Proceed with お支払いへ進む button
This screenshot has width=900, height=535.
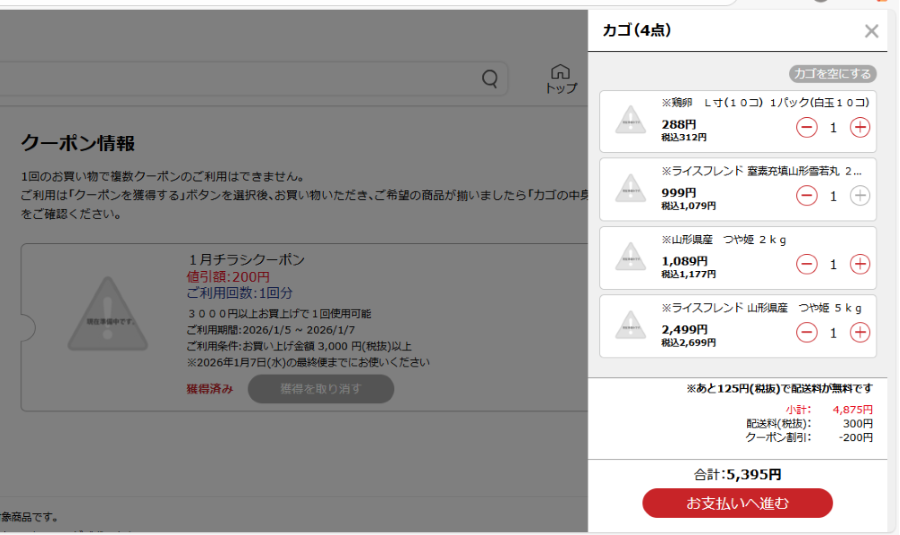[737, 503]
